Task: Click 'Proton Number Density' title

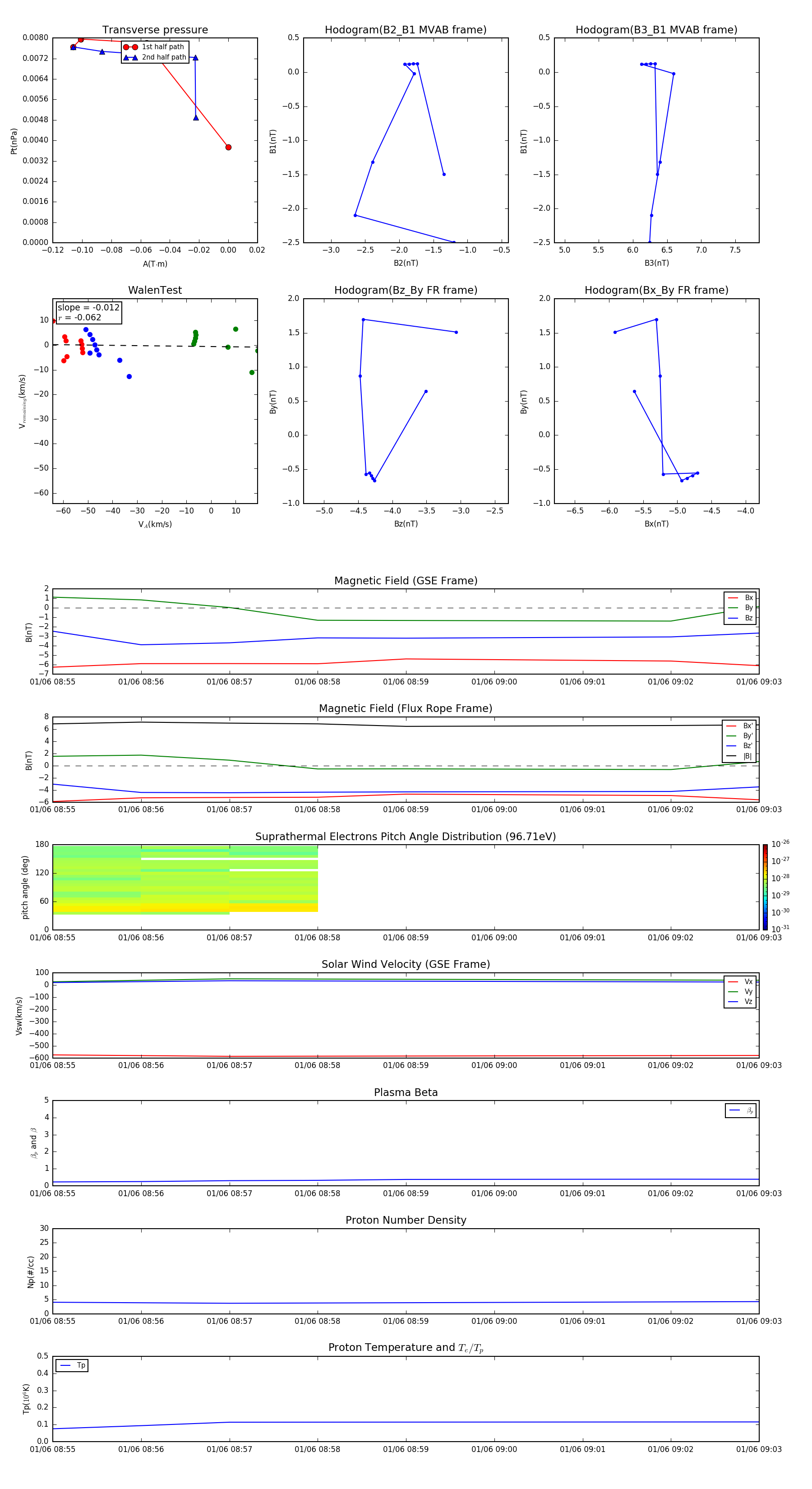Action: [x=406, y=1220]
